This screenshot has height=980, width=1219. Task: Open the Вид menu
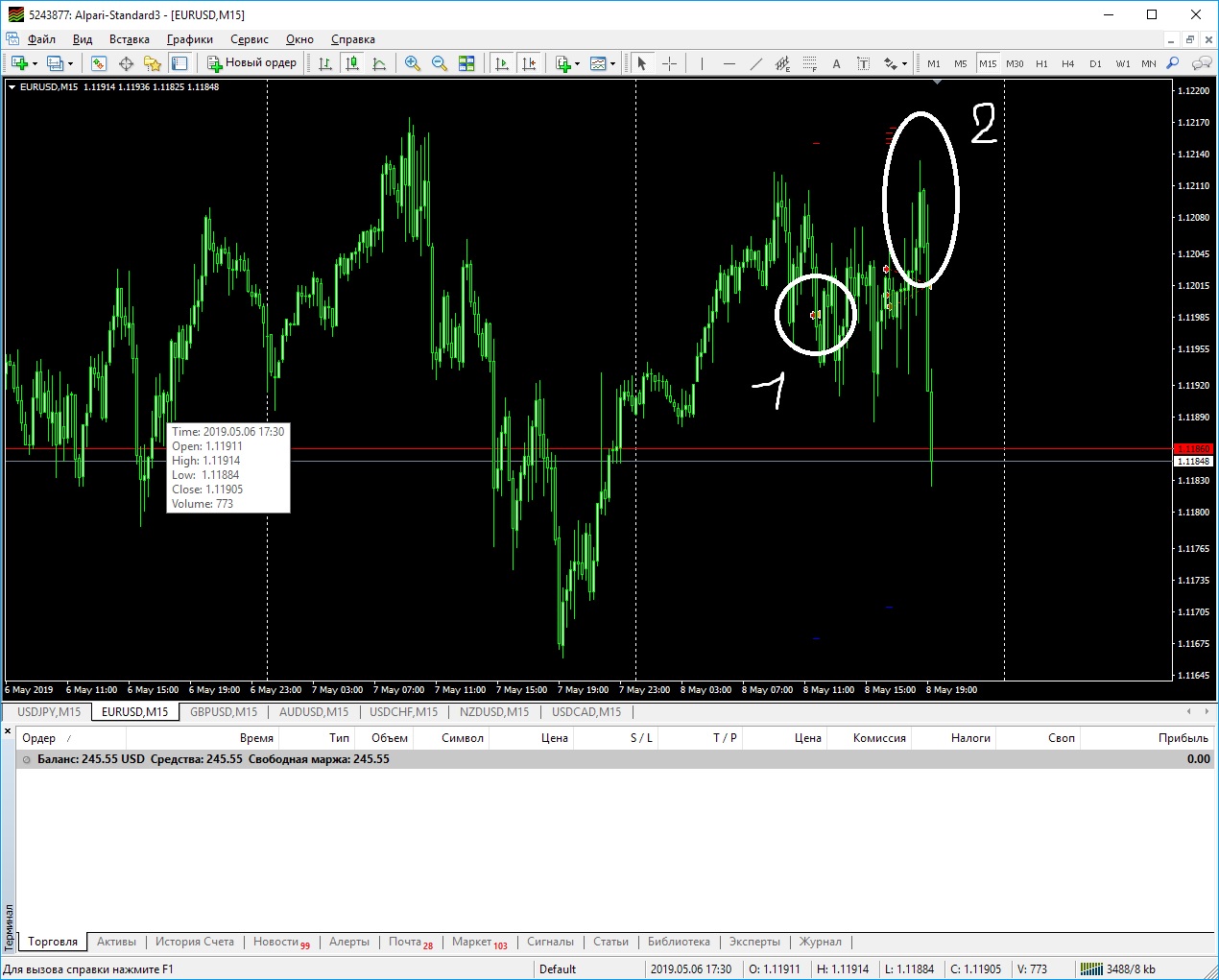(83, 39)
